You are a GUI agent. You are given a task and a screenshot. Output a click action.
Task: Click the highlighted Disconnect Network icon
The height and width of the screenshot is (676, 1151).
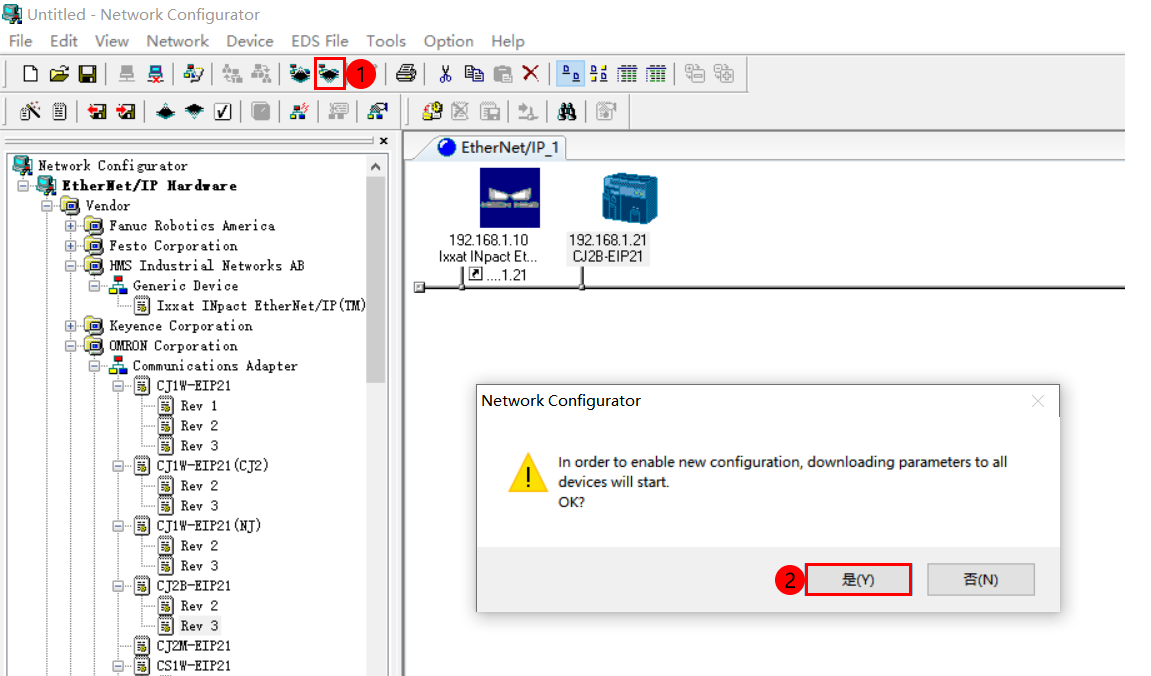click(x=329, y=73)
